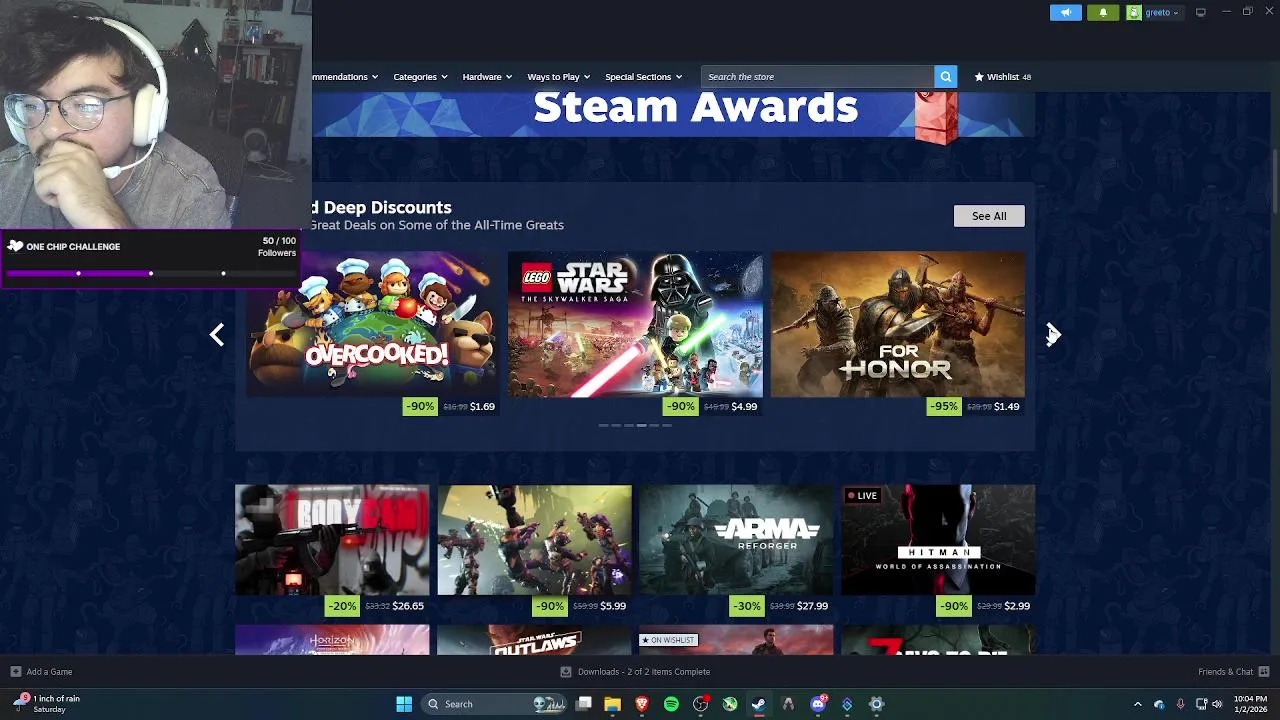Click the Friends & Chat grid icon
This screenshot has width=1280, height=720.
tap(1264, 672)
